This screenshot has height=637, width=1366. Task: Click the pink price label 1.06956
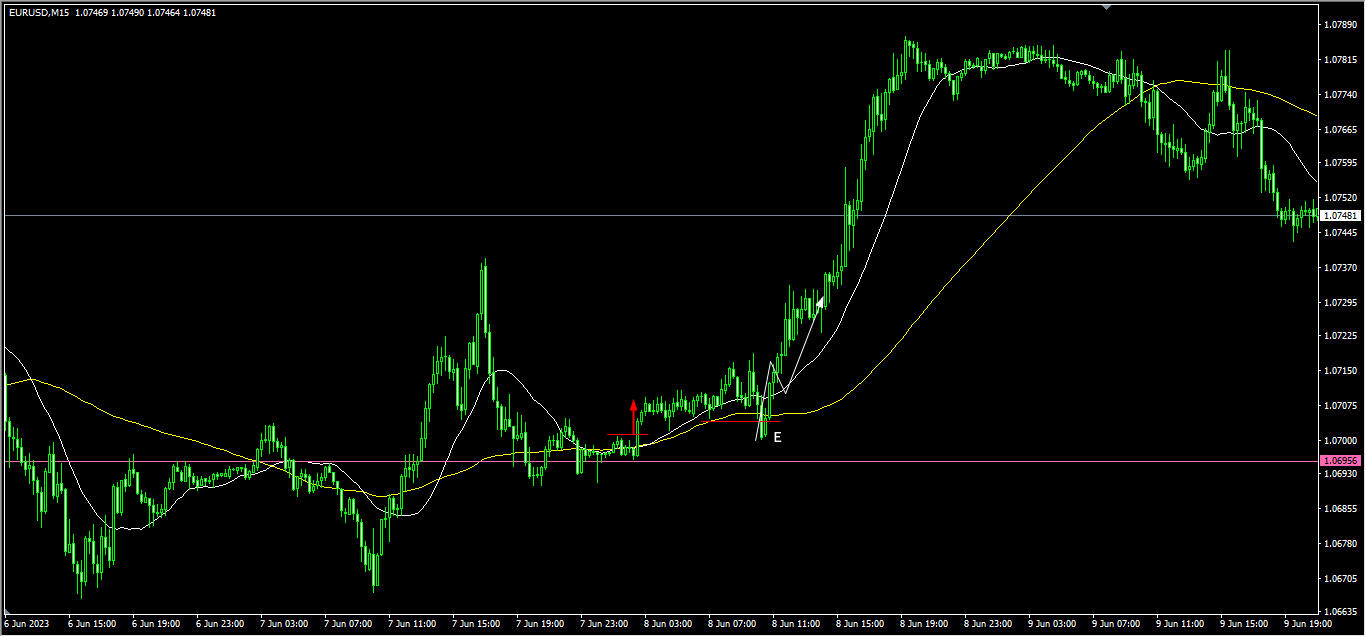(1340, 461)
